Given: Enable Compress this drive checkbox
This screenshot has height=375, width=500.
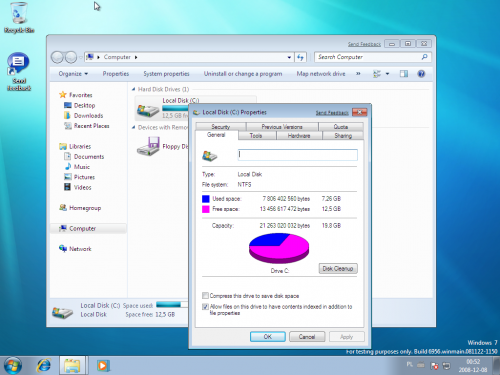Looking at the screenshot, I should tap(205, 296).
